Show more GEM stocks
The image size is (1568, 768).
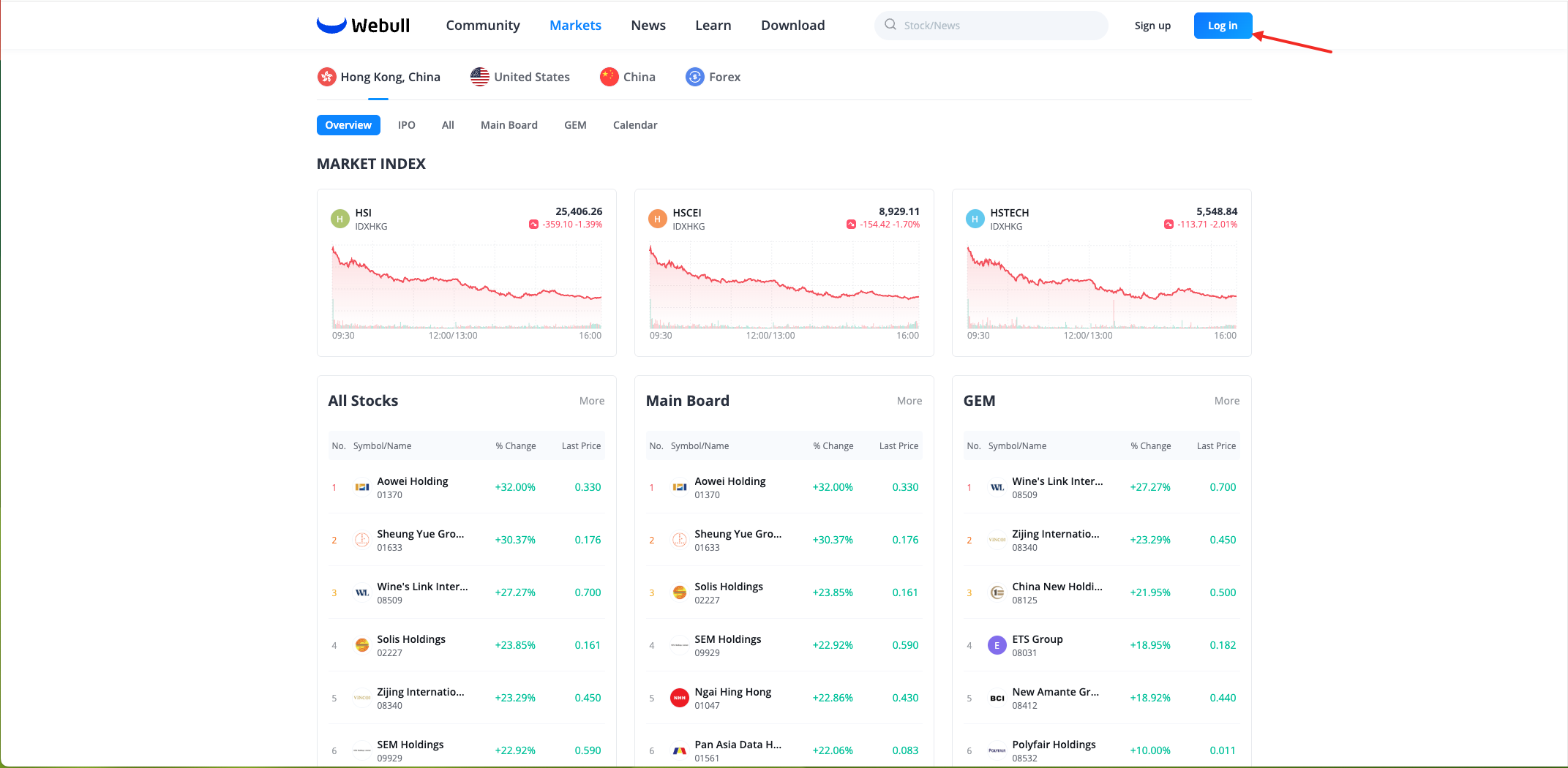tap(1226, 401)
